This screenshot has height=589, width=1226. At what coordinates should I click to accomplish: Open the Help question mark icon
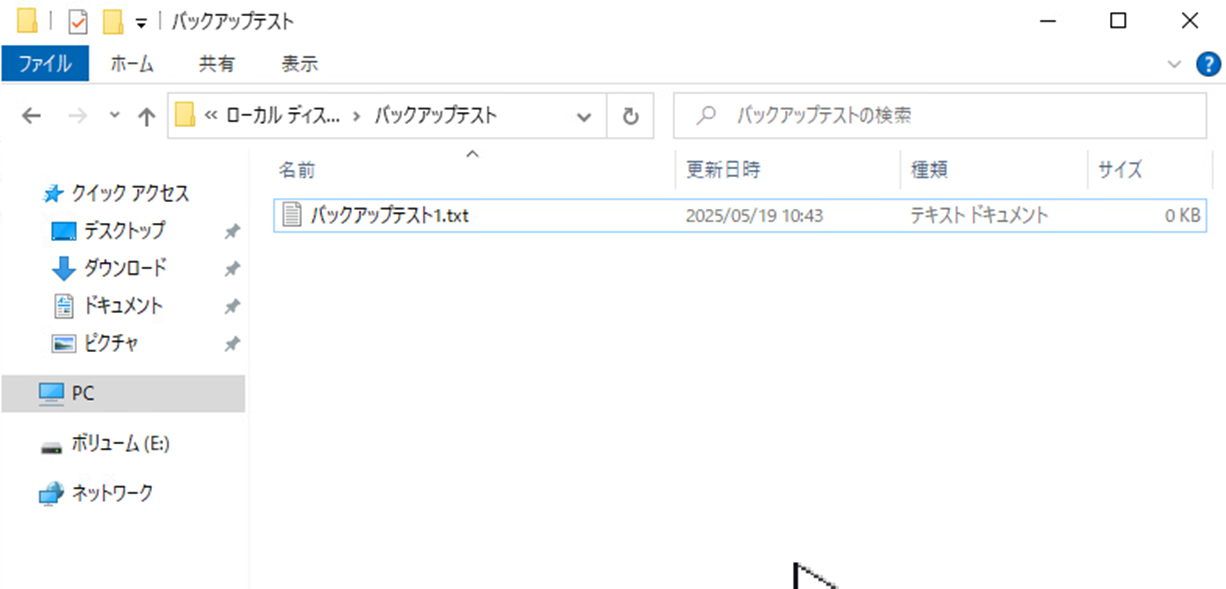tap(1208, 64)
